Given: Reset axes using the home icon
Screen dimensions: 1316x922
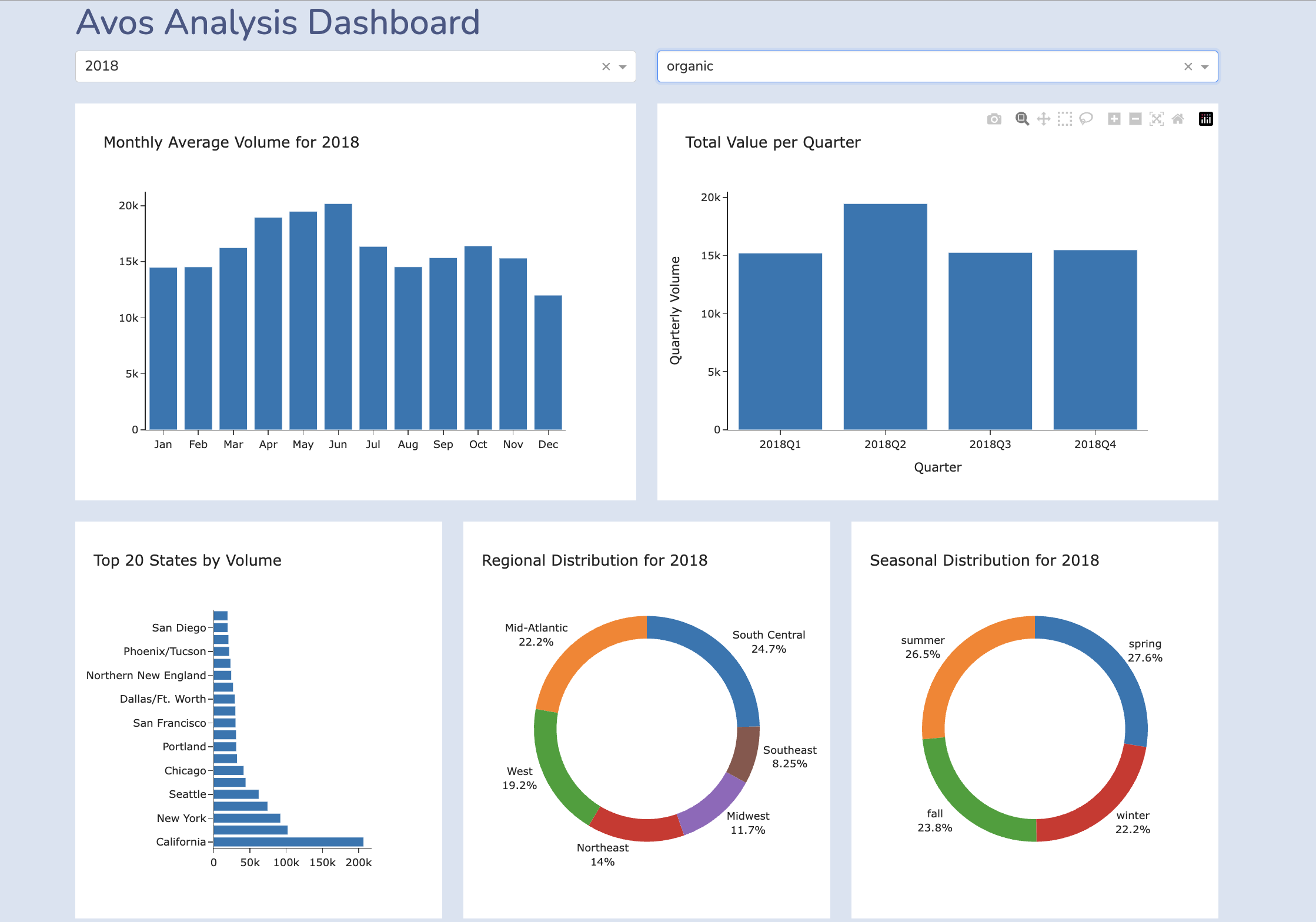Looking at the screenshot, I should pyautogui.click(x=1178, y=119).
